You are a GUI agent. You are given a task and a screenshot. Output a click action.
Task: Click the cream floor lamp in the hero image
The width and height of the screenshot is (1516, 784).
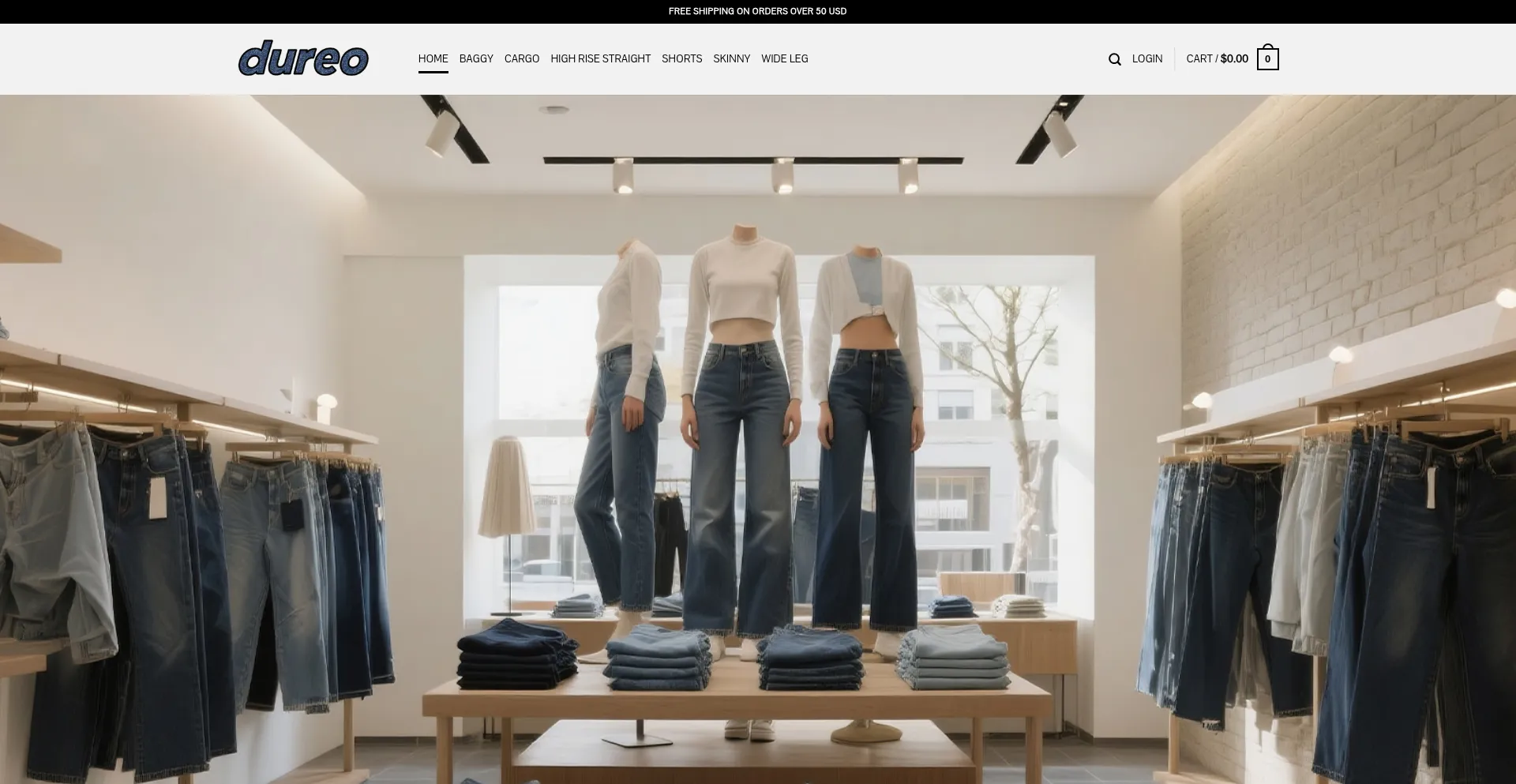pos(508,490)
